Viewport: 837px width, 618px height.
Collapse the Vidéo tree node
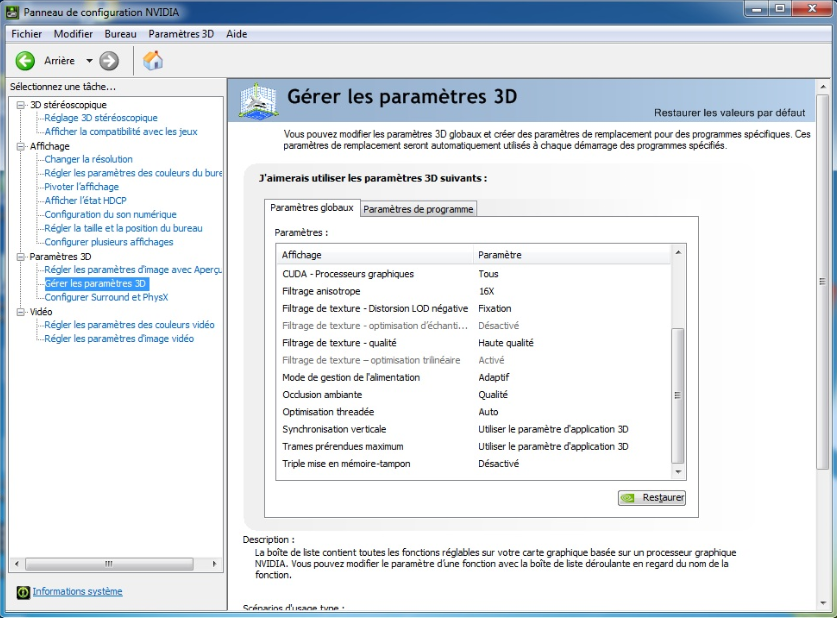point(21,312)
